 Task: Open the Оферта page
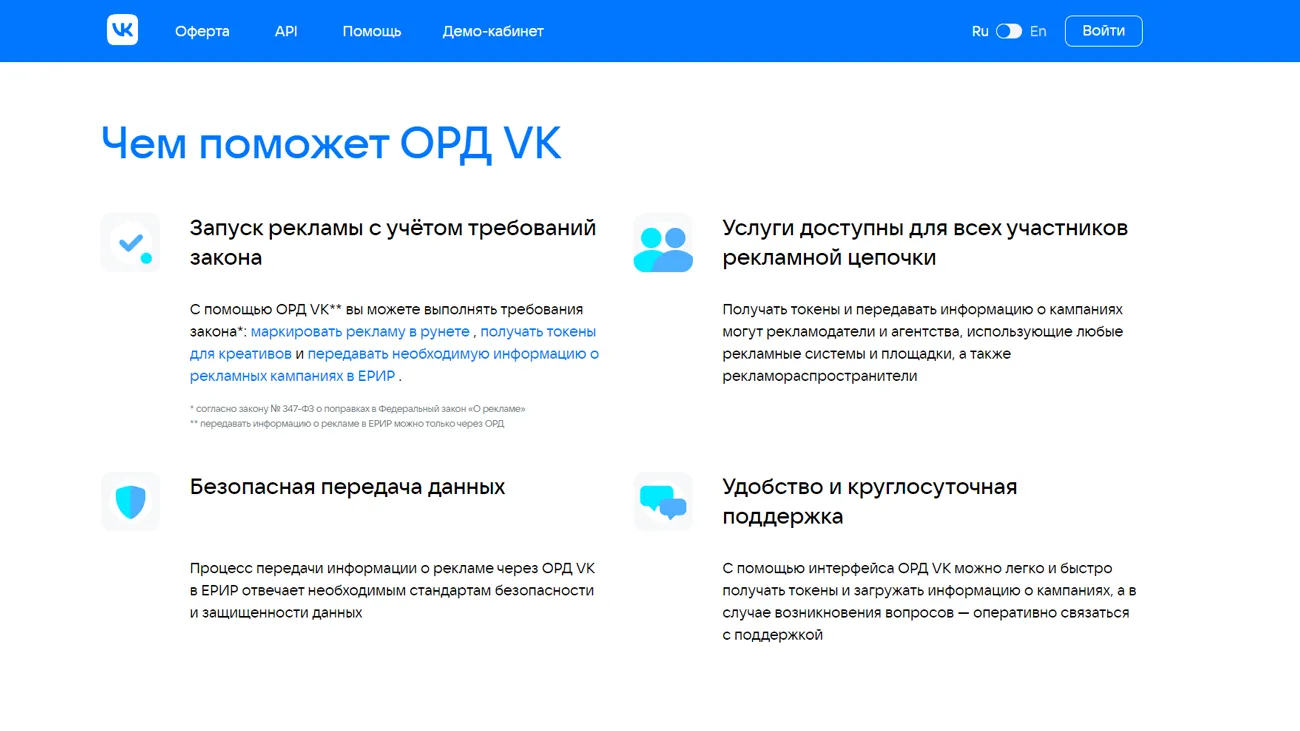(202, 31)
